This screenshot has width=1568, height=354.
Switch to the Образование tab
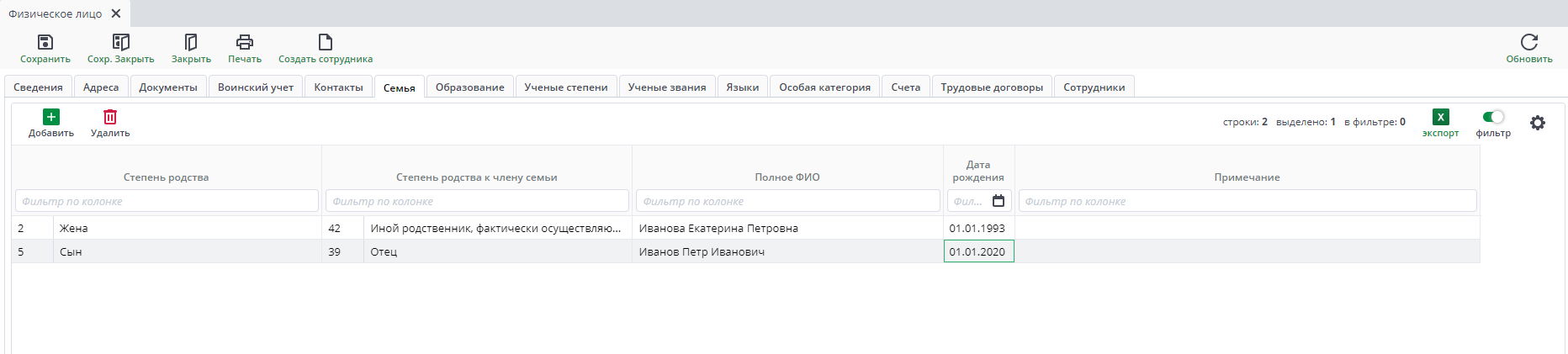[469, 87]
